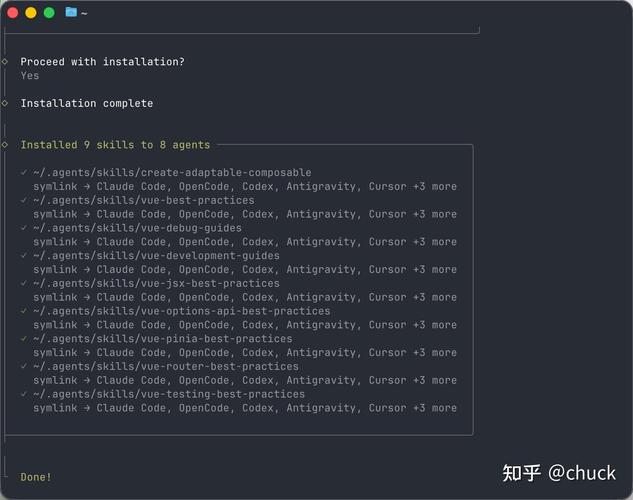
Task: Click the Yes answer under Proceed prompt
Action: 30,76
